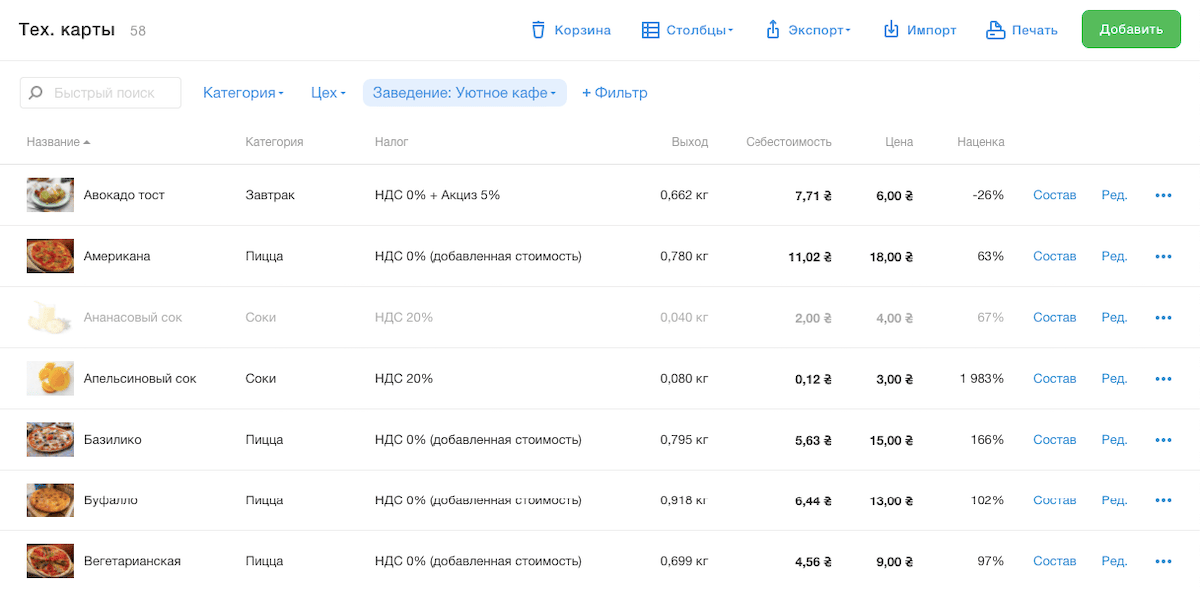Focus the Быстрый поиск search field
Viewport: 1200px width, 590px height.
click(x=112, y=93)
